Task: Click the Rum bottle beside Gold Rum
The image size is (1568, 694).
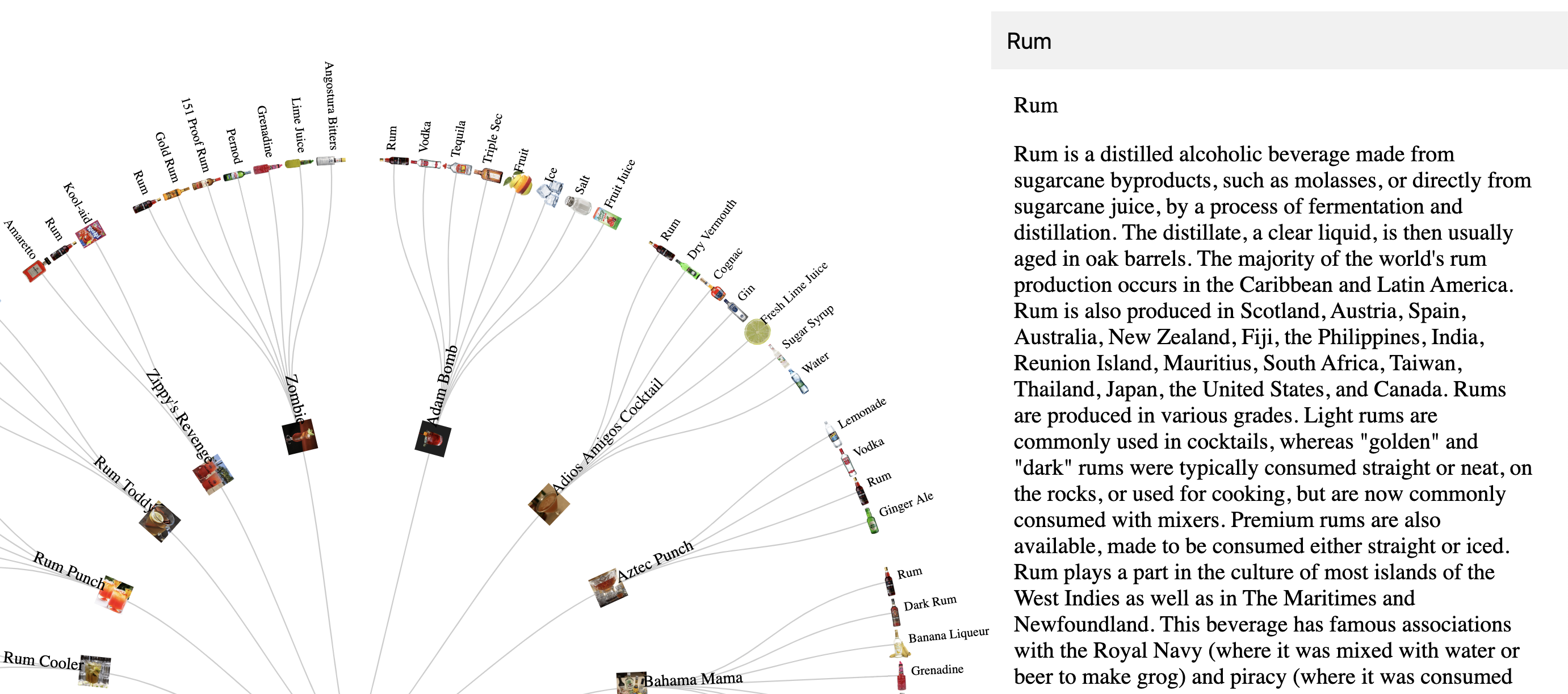Action: [146, 205]
